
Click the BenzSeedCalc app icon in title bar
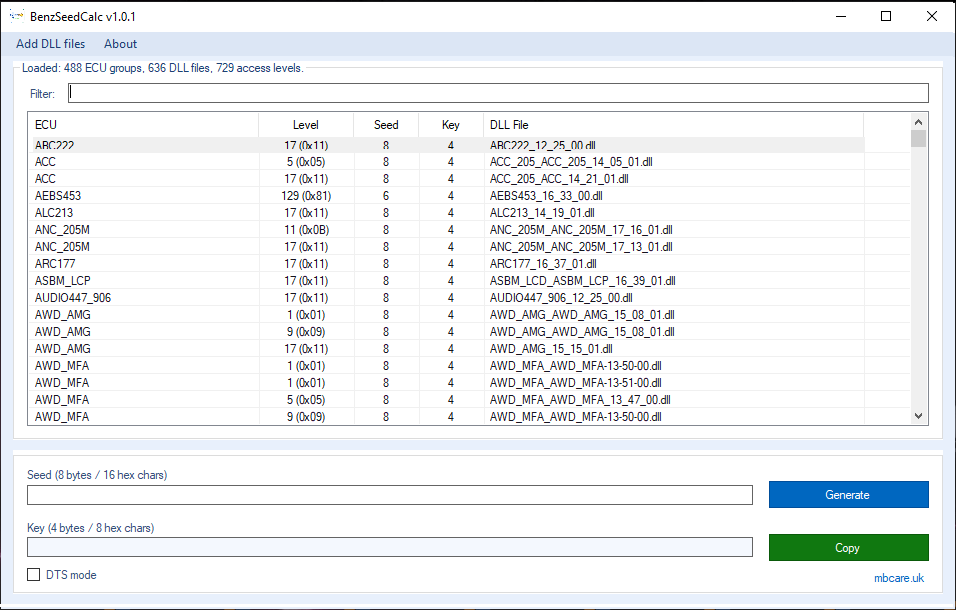click(17, 16)
